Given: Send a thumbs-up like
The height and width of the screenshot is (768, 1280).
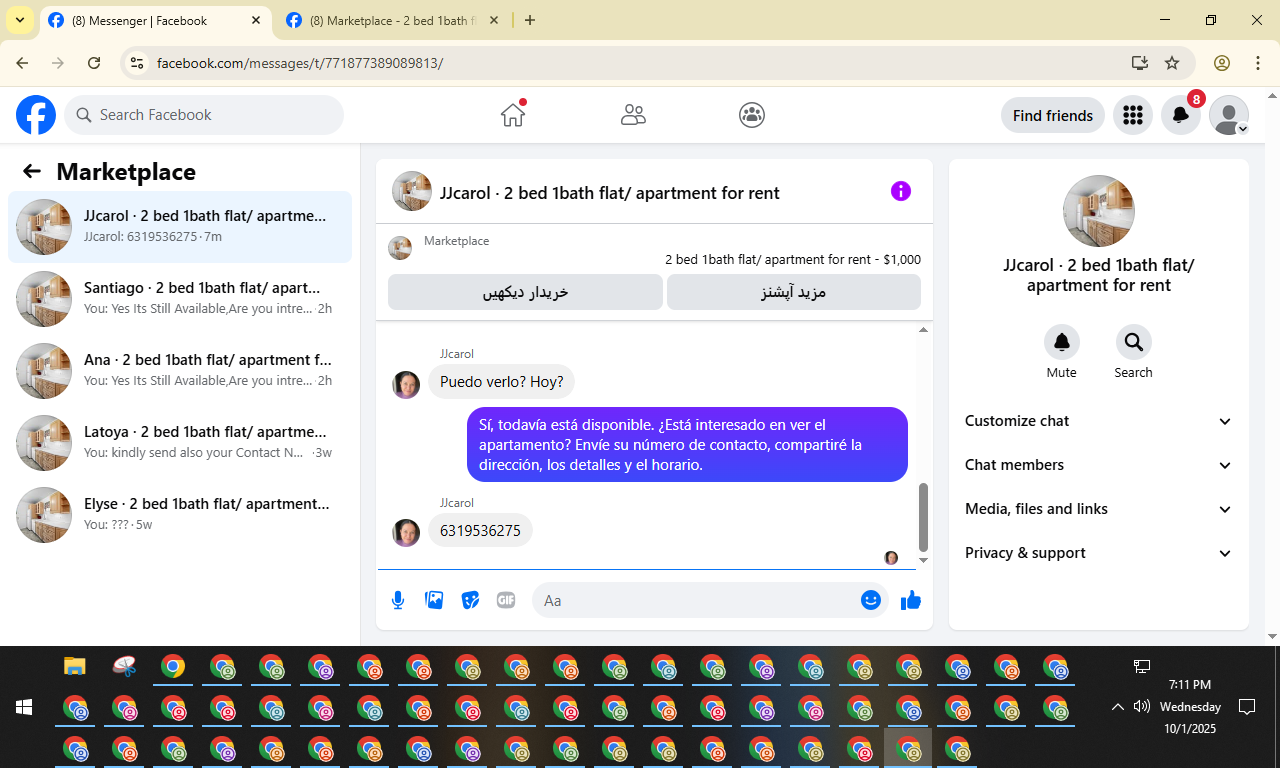Looking at the screenshot, I should pyautogui.click(x=911, y=600).
